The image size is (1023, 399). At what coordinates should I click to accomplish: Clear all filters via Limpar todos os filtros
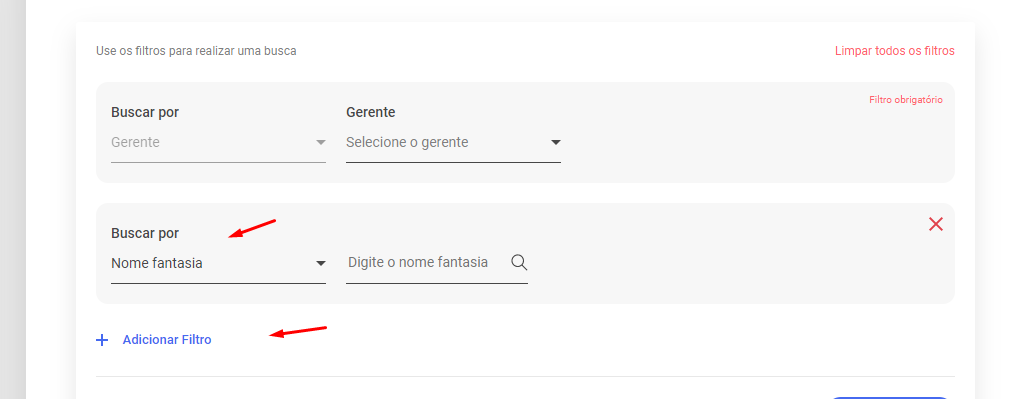(x=894, y=51)
